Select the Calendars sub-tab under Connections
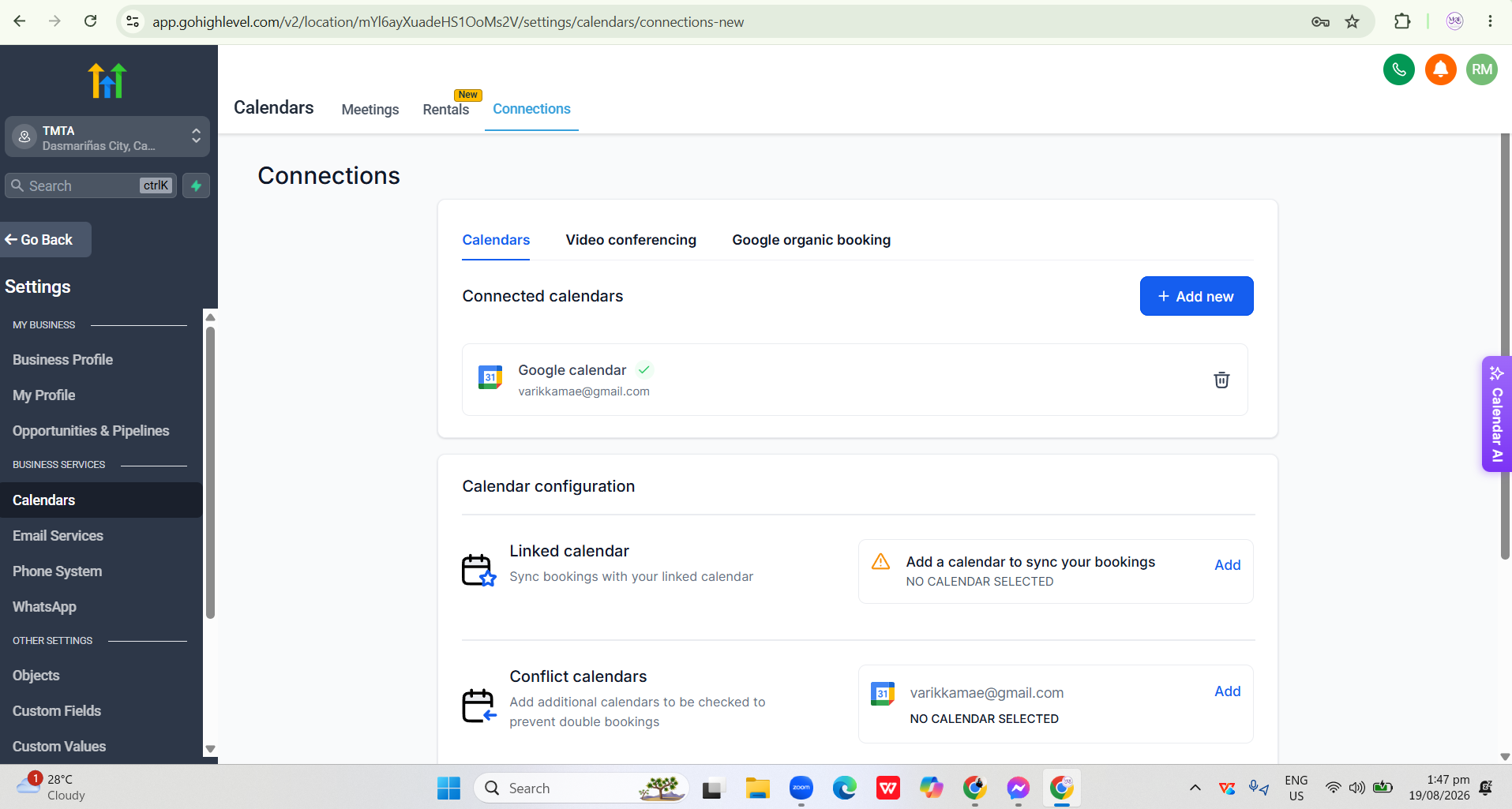This screenshot has width=1512, height=809. pyautogui.click(x=496, y=240)
